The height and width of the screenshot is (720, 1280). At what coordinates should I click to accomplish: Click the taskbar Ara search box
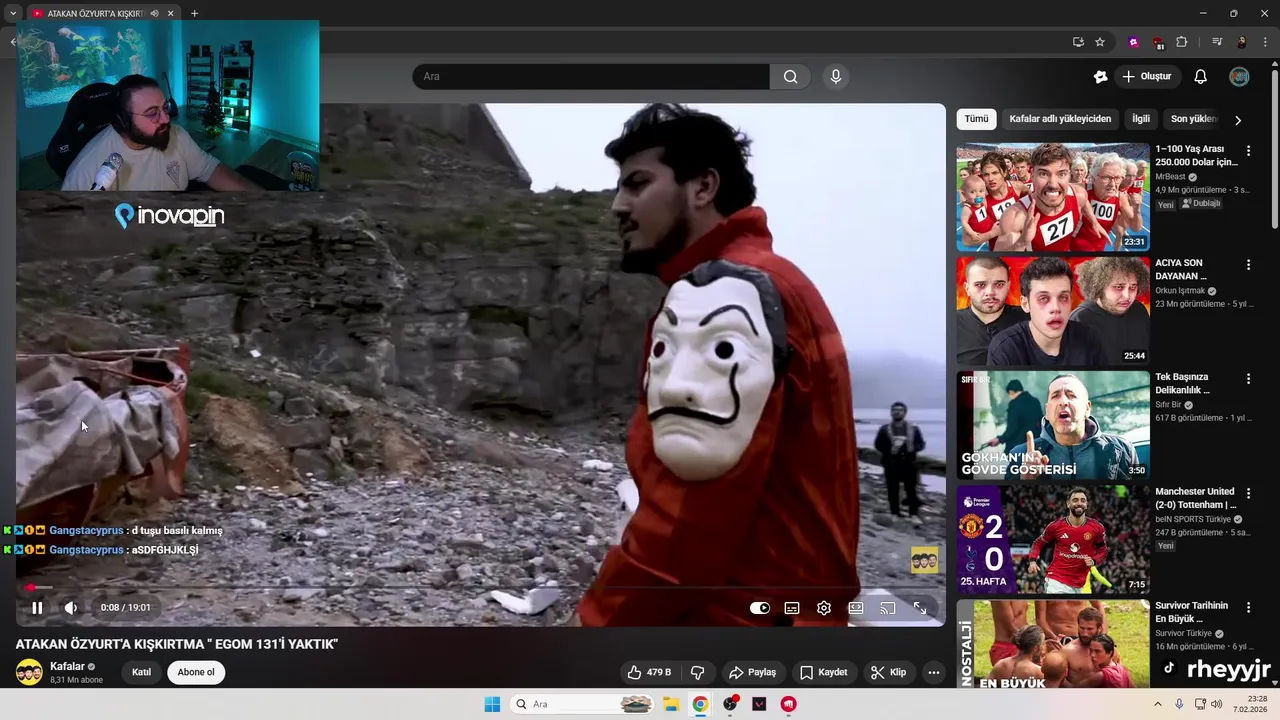[583, 704]
